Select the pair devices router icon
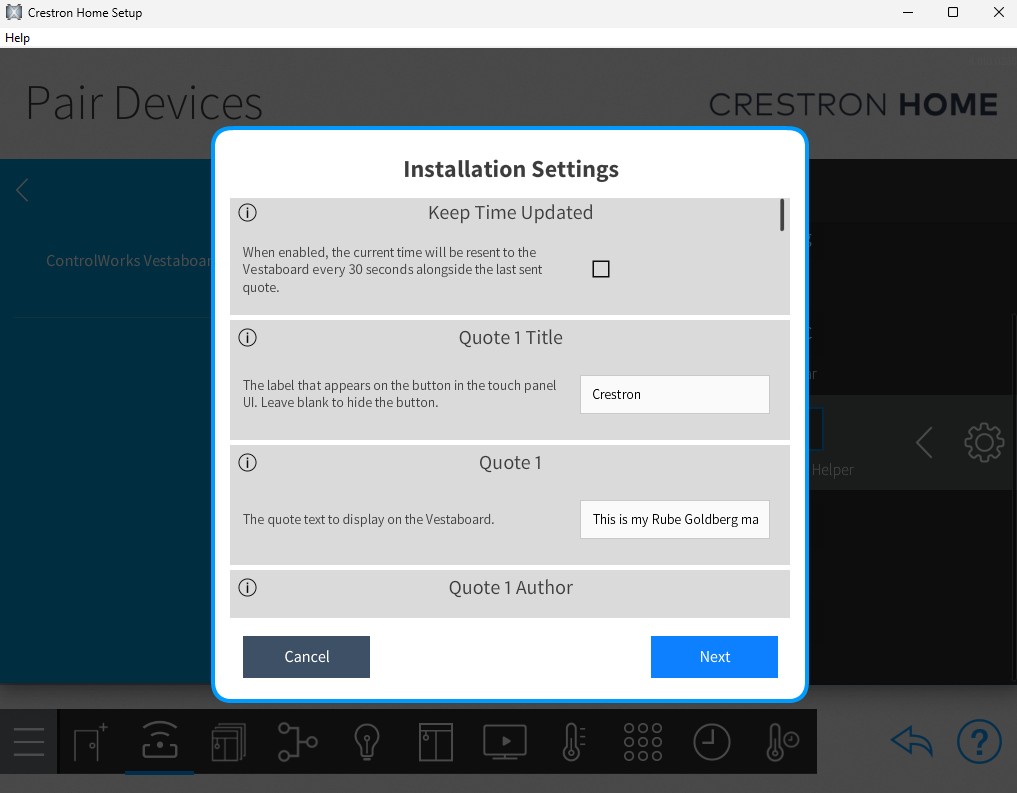 [x=160, y=740]
